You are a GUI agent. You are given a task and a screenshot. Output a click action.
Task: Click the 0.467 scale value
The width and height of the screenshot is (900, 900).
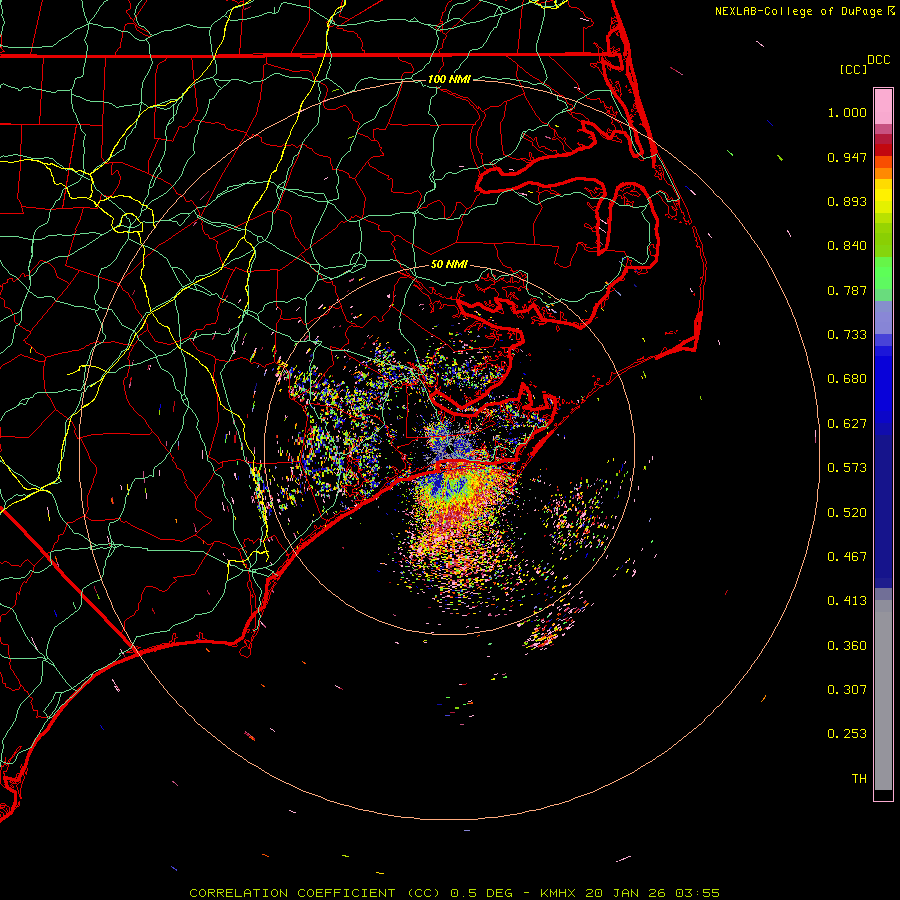pyautogui.click(x=847, y=557)
